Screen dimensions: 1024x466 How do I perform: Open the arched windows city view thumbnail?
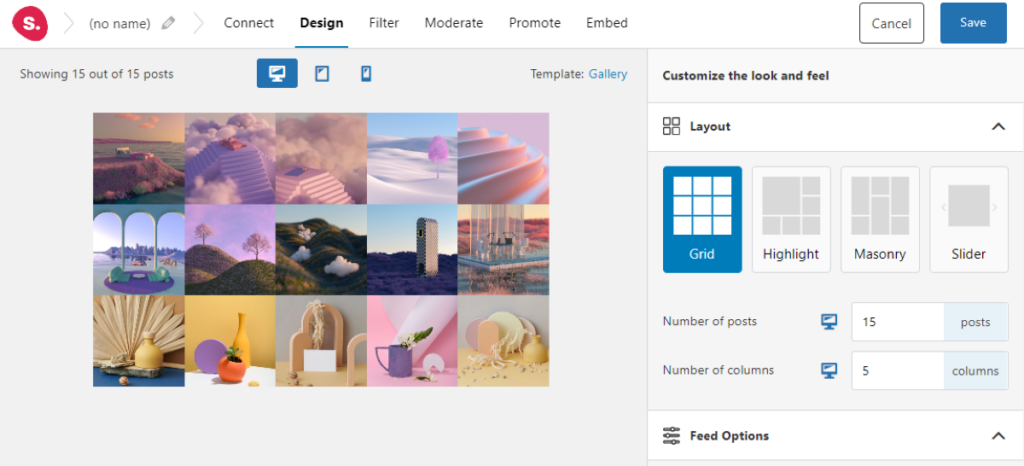[x=138, y=250]
